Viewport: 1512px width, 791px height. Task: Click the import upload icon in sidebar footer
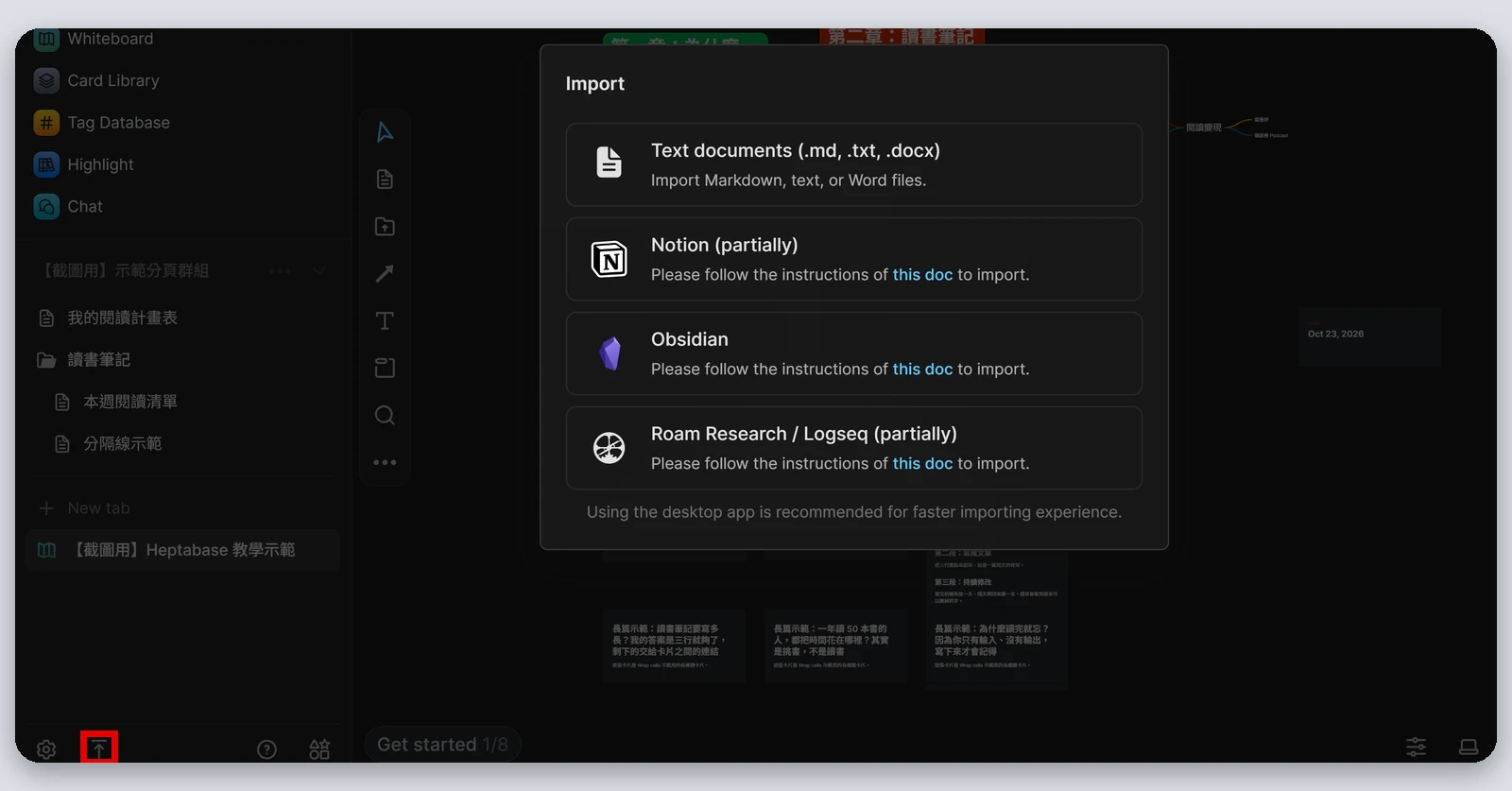pyautogui.click(x=98, y=749)
